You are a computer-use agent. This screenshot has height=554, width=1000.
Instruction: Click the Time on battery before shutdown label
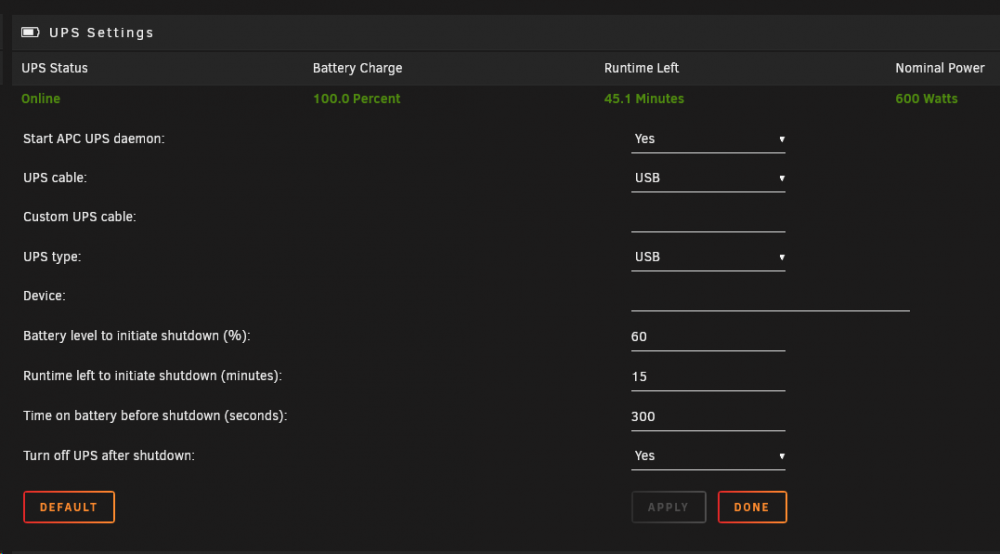tap(155, 416)
